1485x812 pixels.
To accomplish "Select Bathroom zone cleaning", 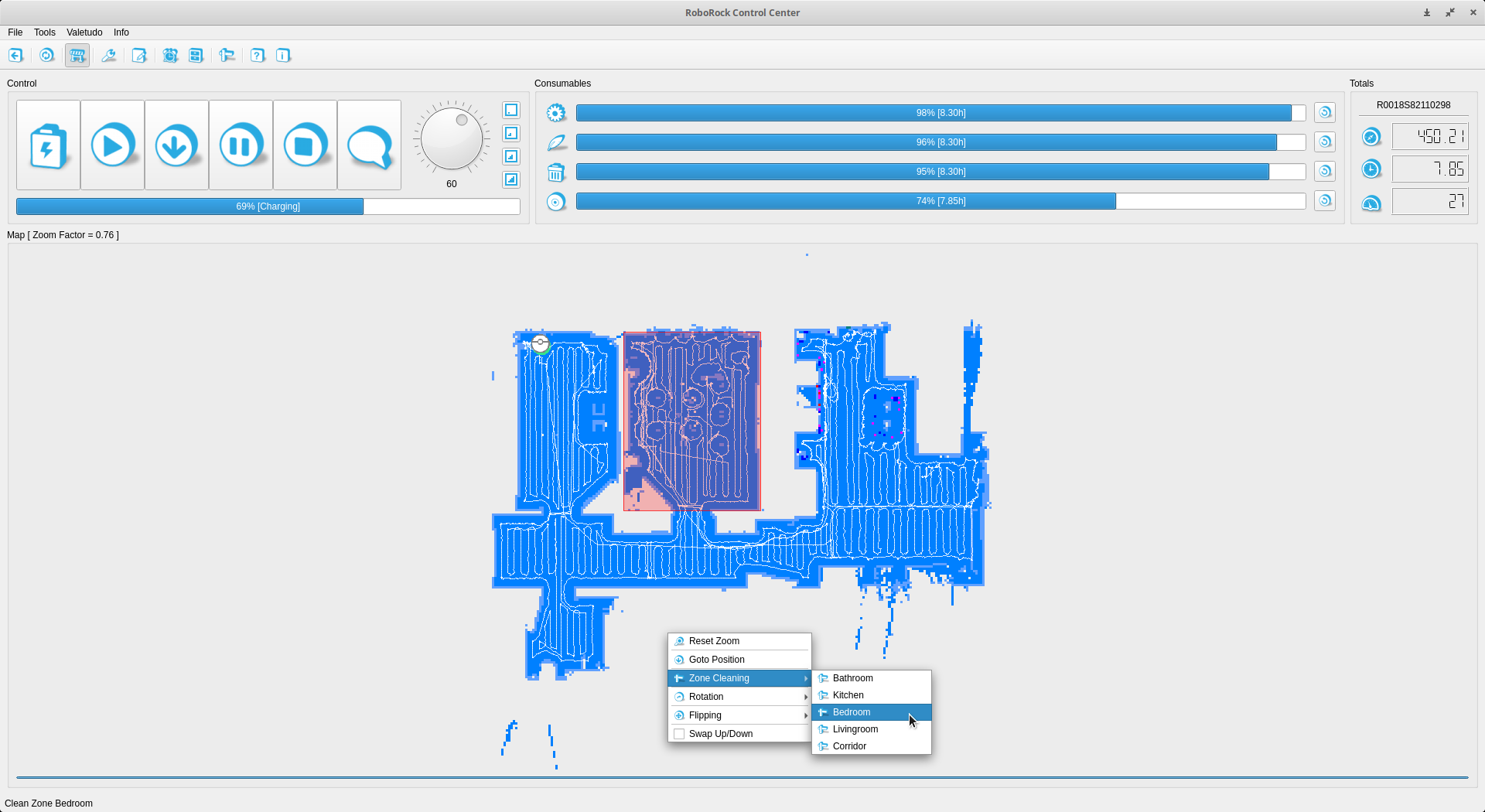I will [872, 678].
